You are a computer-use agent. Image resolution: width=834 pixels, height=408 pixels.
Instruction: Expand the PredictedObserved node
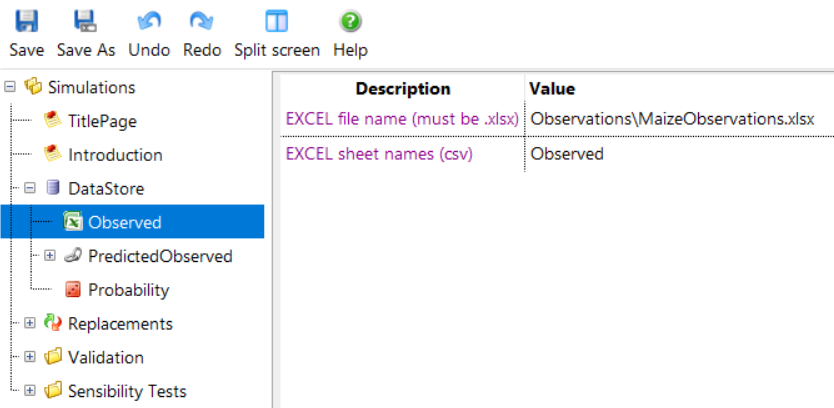(x=49, y=255)
